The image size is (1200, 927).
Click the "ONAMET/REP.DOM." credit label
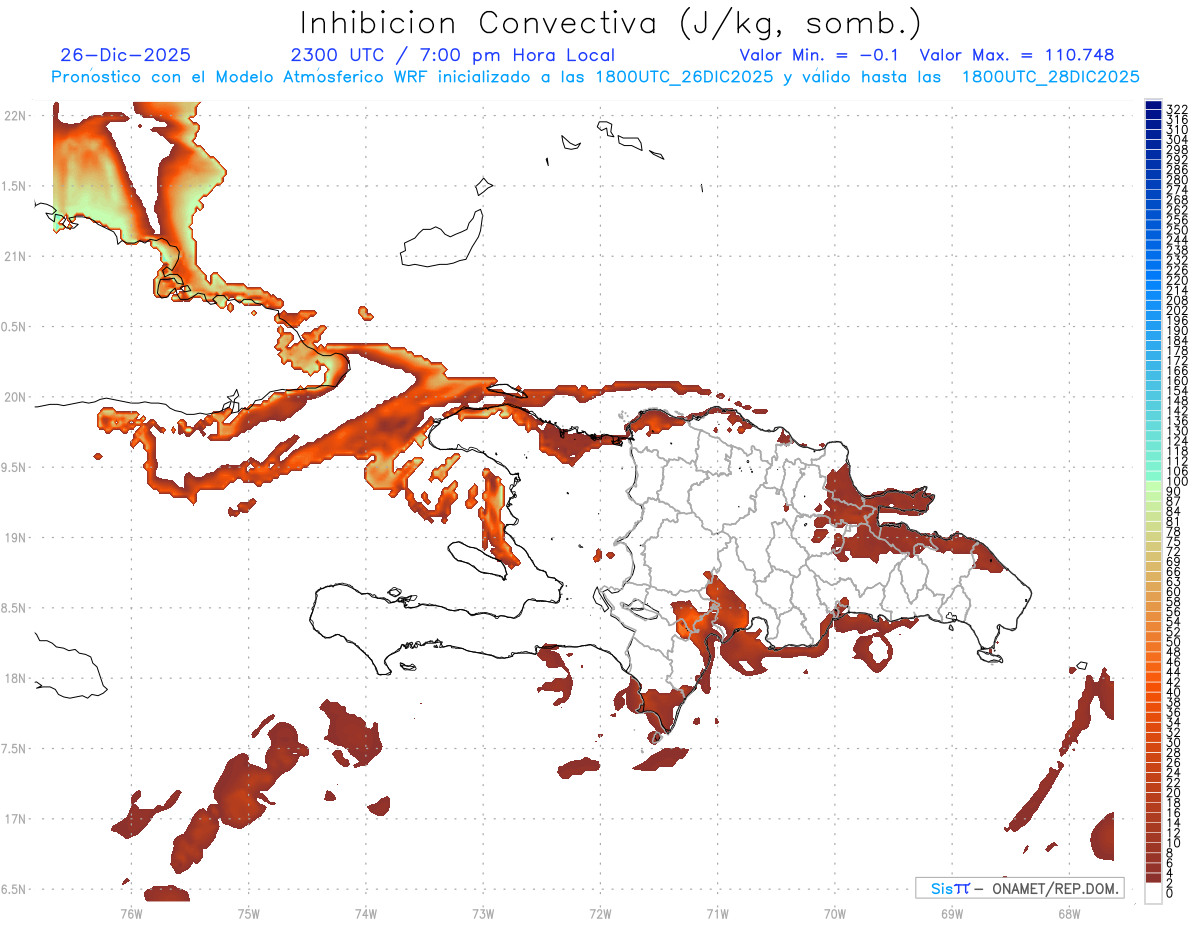point(1054,888)
